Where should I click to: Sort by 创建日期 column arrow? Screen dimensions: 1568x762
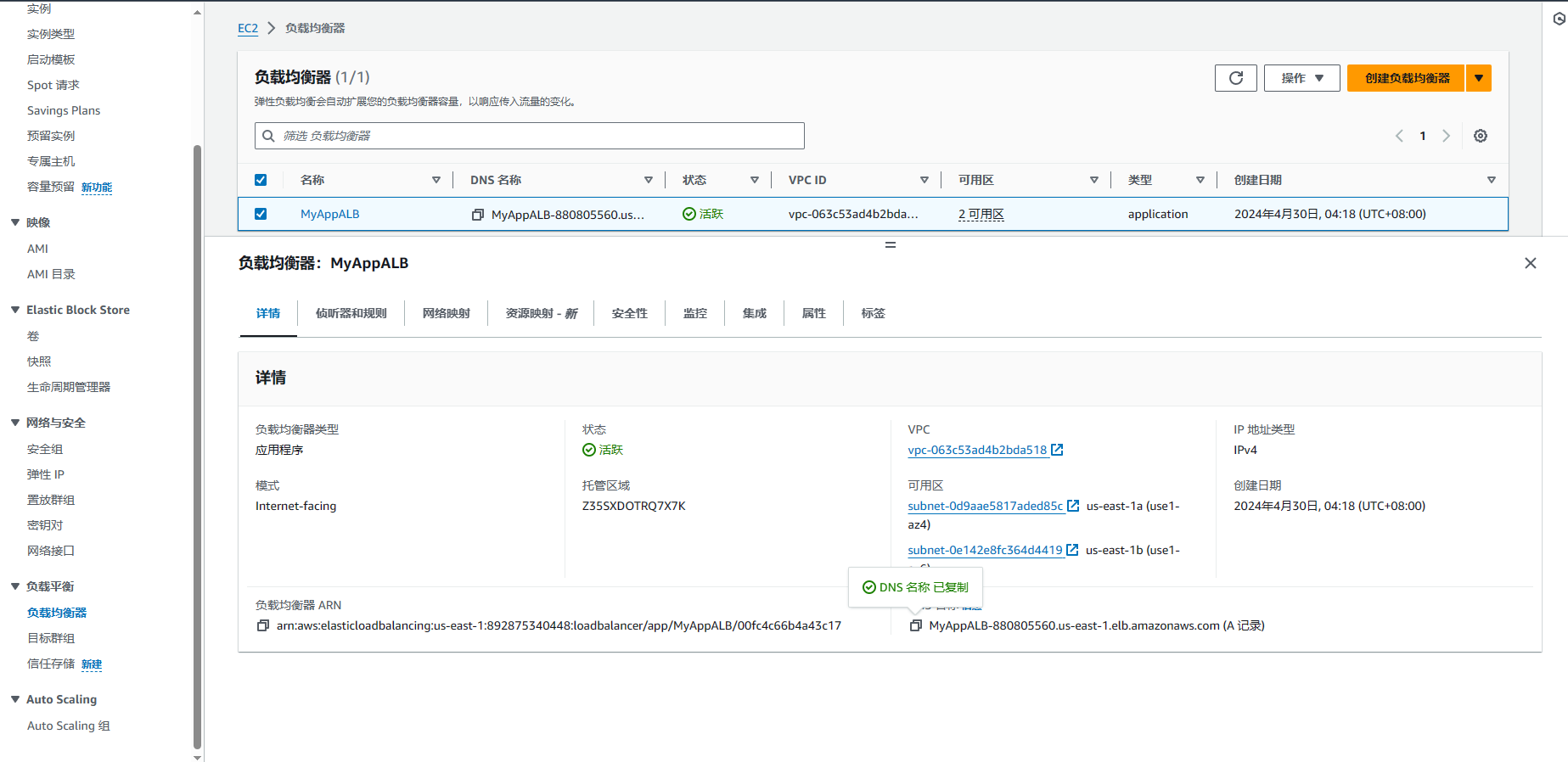pyautogui.click(x=1492, y=180)
